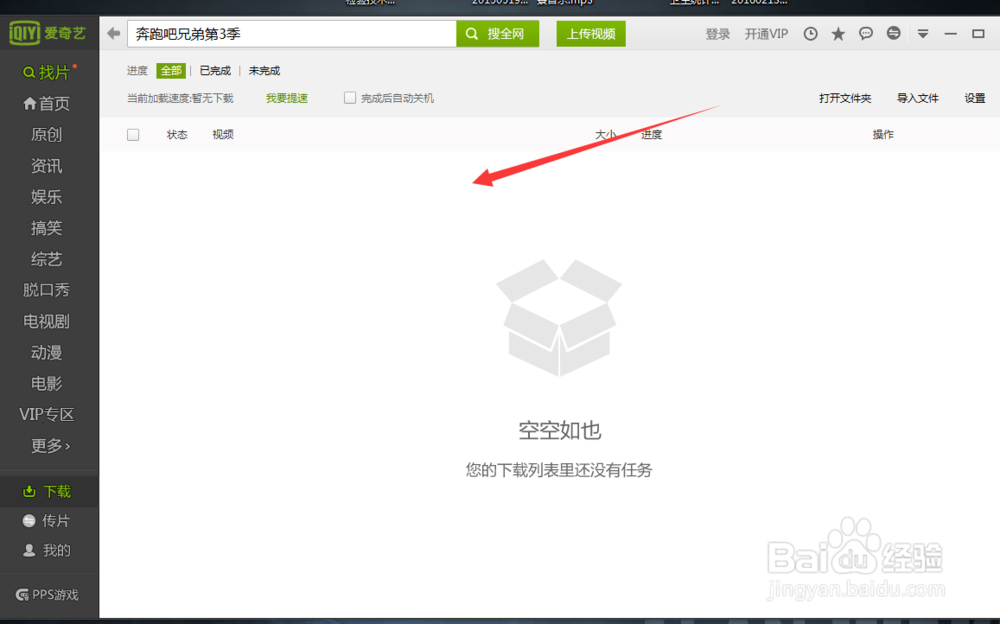Enable 完成后自动关机 checkbox
Screen dimensions: 1000x624
tap(349, 98)
